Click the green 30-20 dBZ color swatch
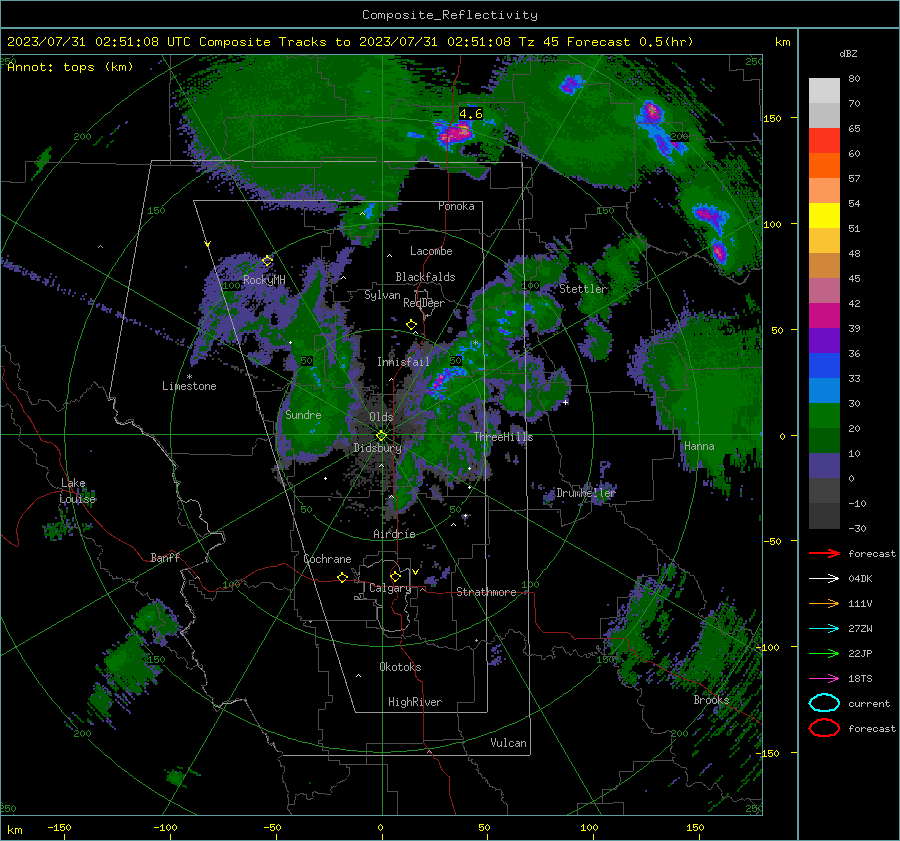 coord(824,416)
